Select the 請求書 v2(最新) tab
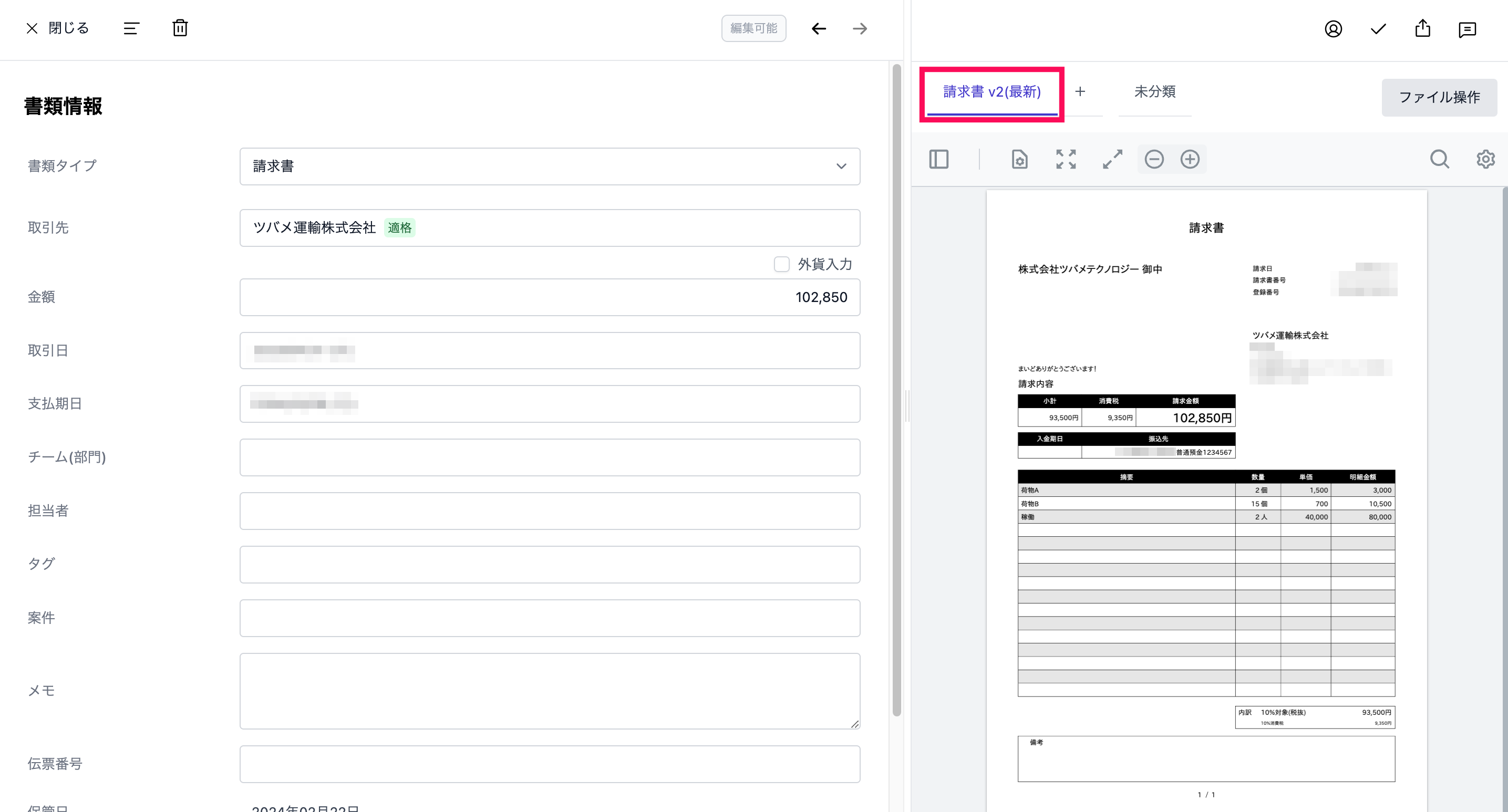 click(991, 92)
